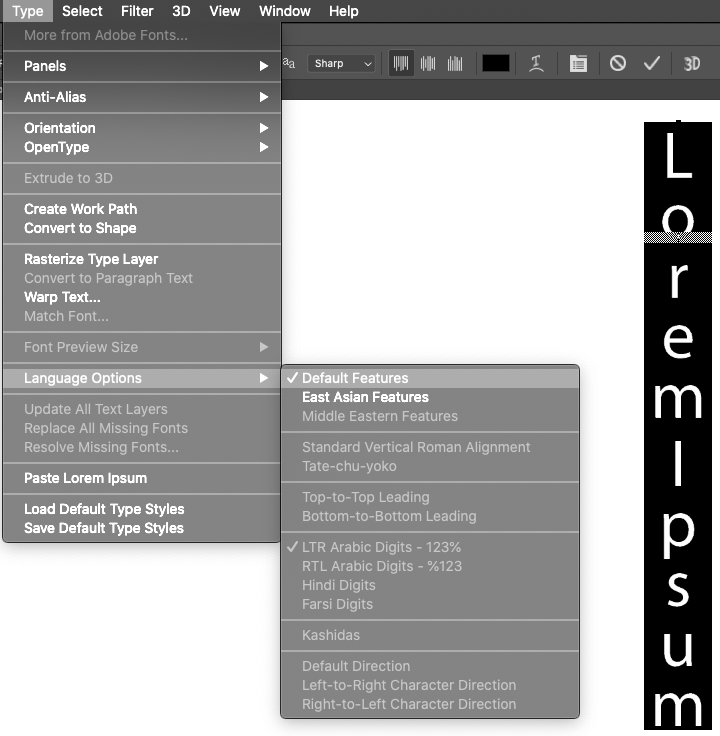Select RTL Arabic Digits - %123
Screen dimensions: 720x736
pos(430,566)
